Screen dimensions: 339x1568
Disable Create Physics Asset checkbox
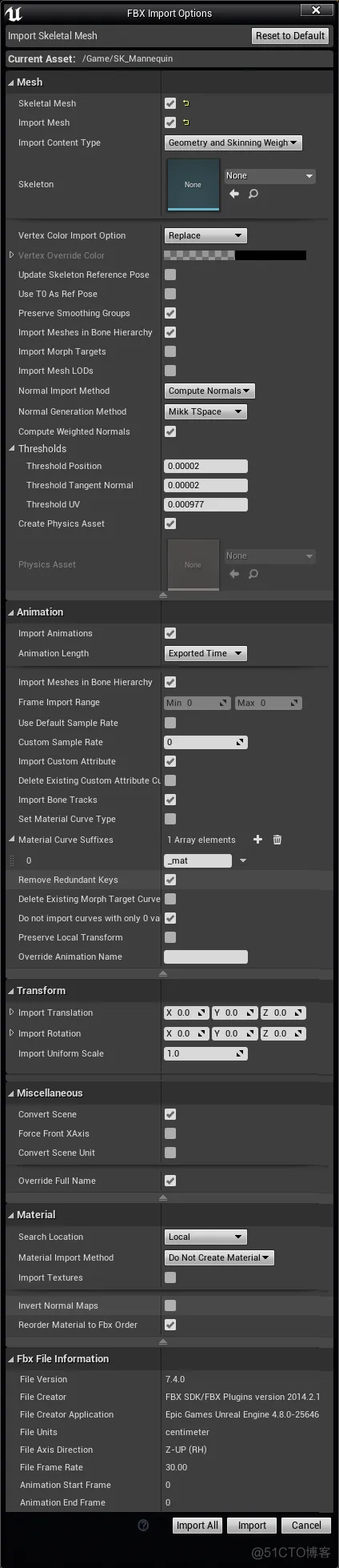(x=170, y=523)
